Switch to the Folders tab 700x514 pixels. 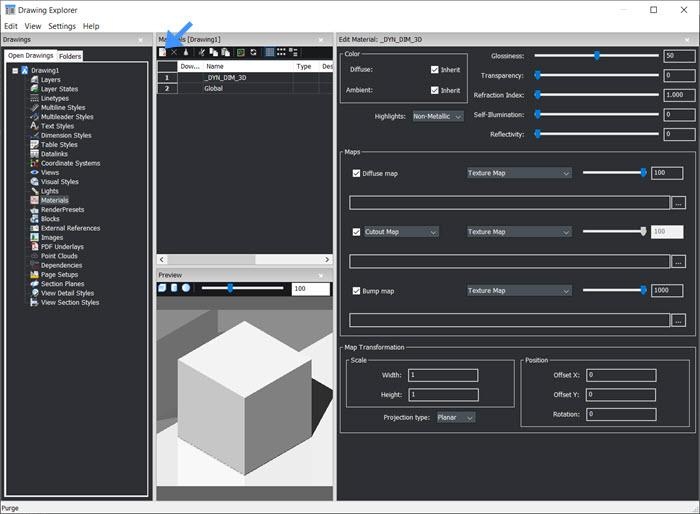tap(70, 56)
